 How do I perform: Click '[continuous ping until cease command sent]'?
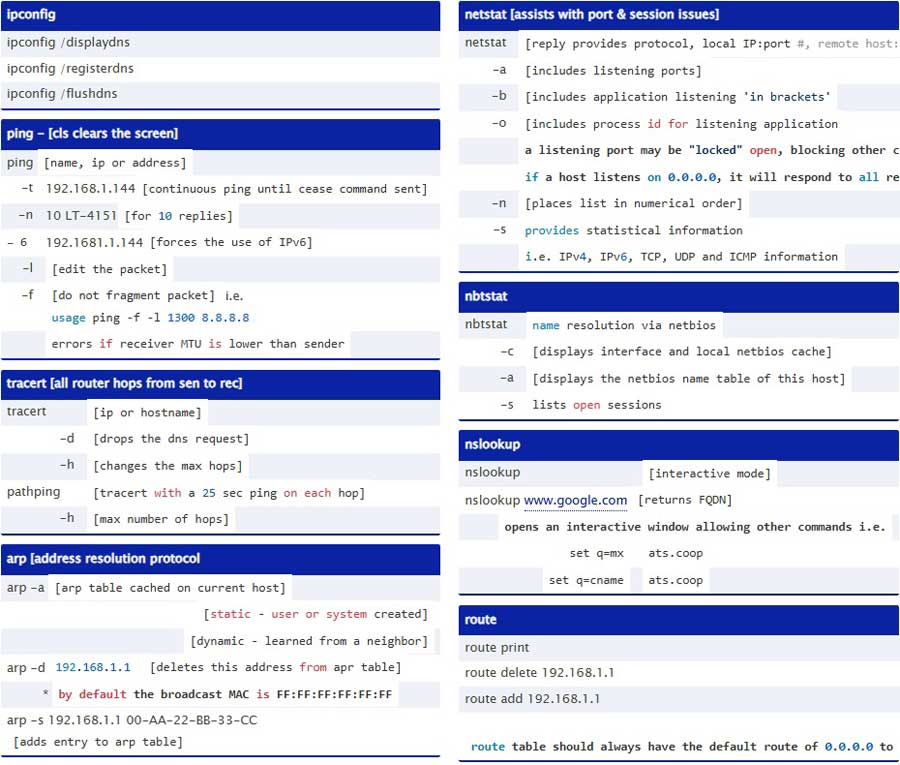[x=285, y=189]
